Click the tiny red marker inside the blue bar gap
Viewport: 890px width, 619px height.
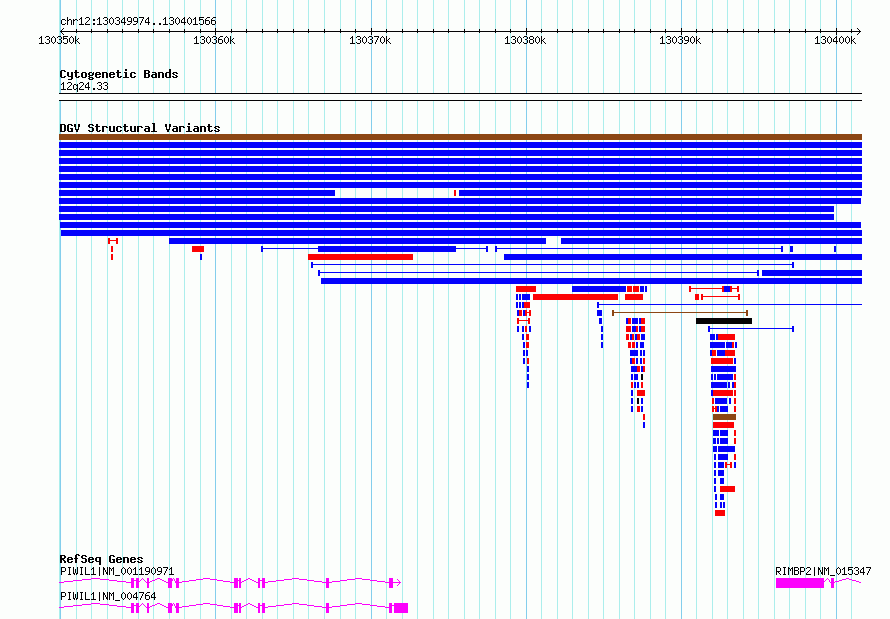pyautogui.click(x=455, y=193)
